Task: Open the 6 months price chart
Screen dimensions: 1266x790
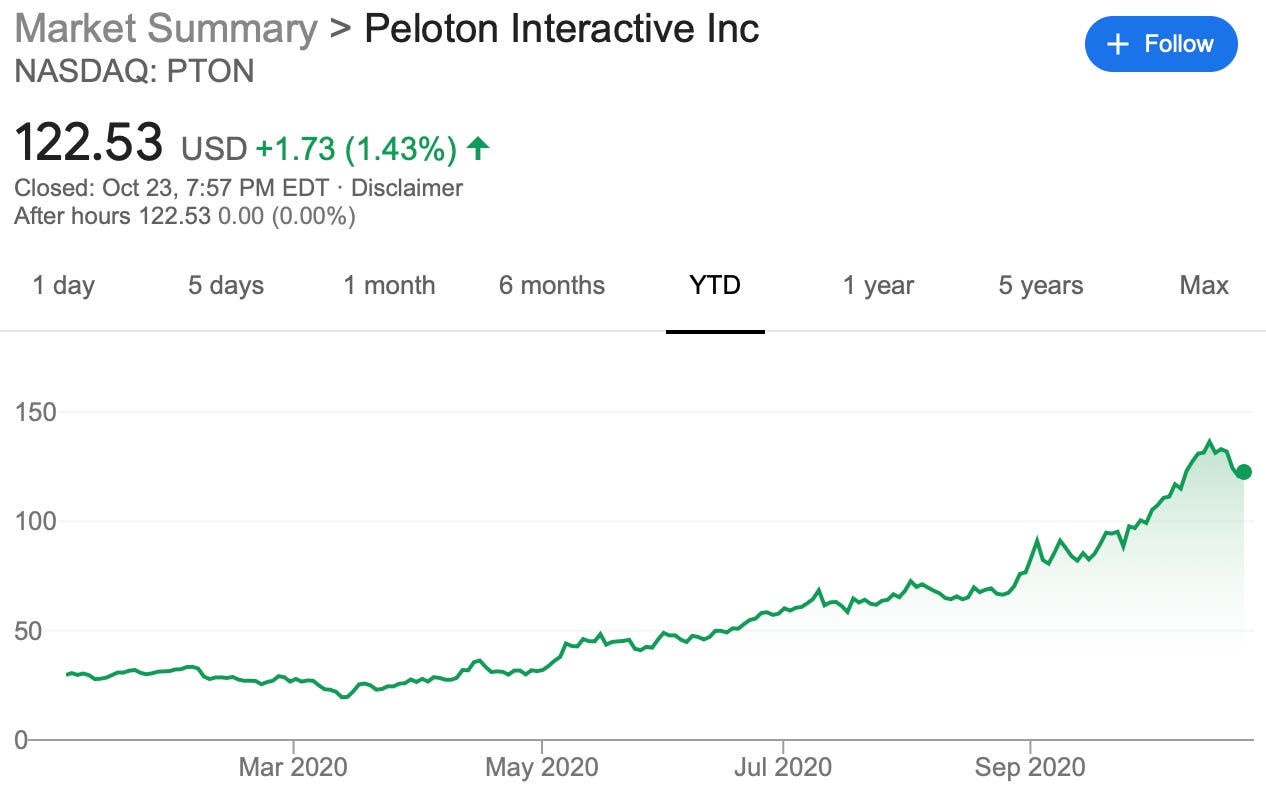Action: [551, 286]
